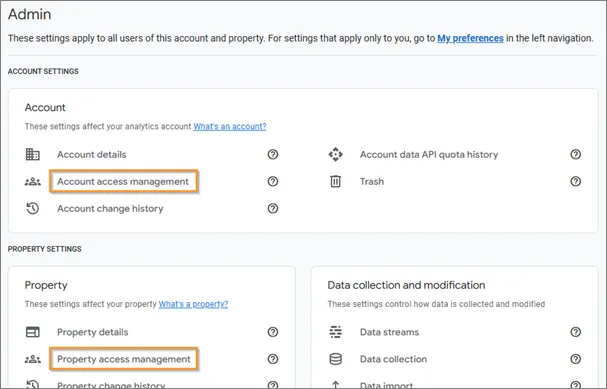Click the Admin page heading
607x389 pixels.
(29, 14)
